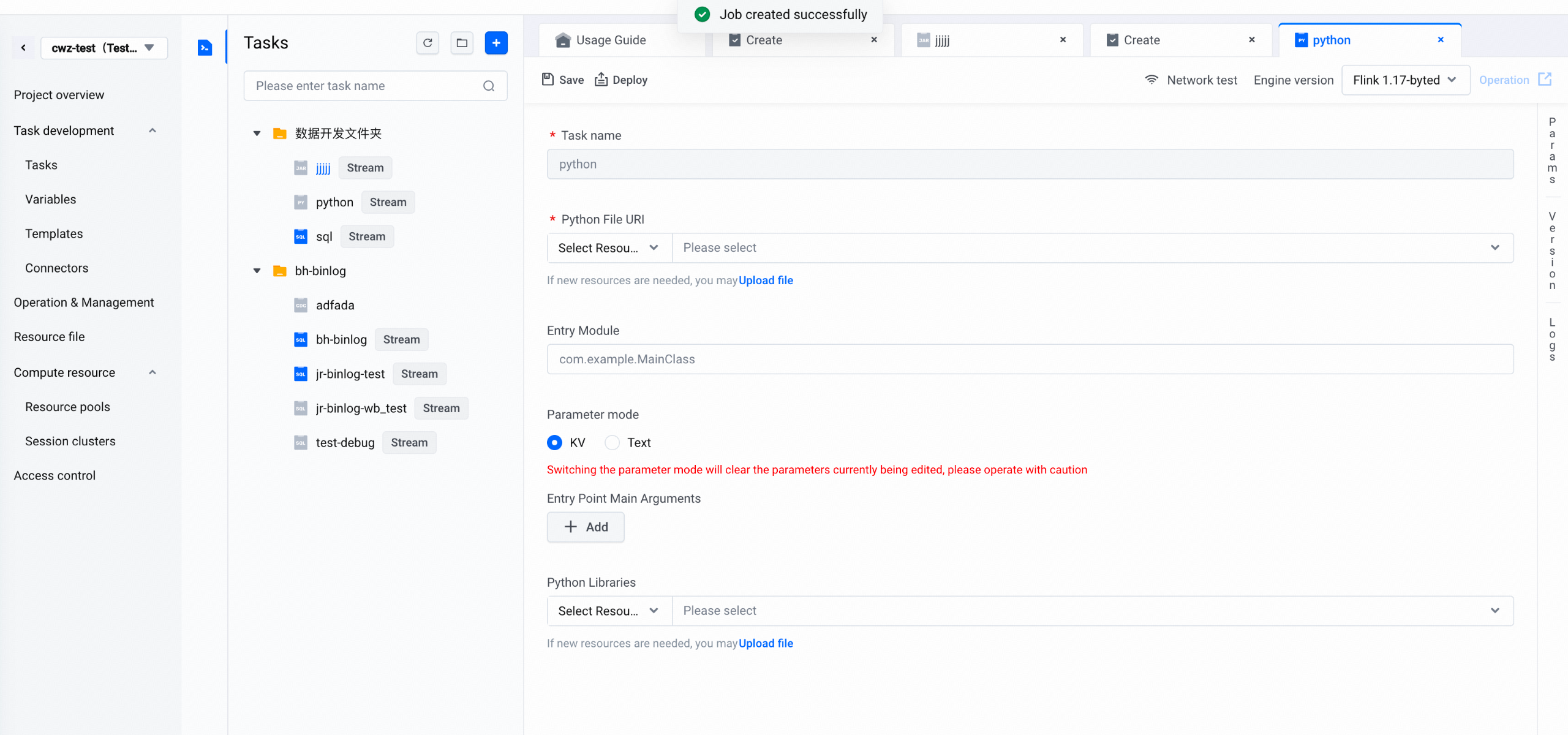
Task: Open the Flink 1.17-byted engine version dropdown
Action: tap(1405, 80)
